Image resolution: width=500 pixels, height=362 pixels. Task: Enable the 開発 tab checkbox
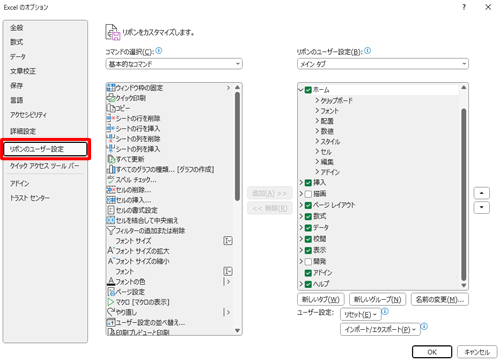[308, 262]
